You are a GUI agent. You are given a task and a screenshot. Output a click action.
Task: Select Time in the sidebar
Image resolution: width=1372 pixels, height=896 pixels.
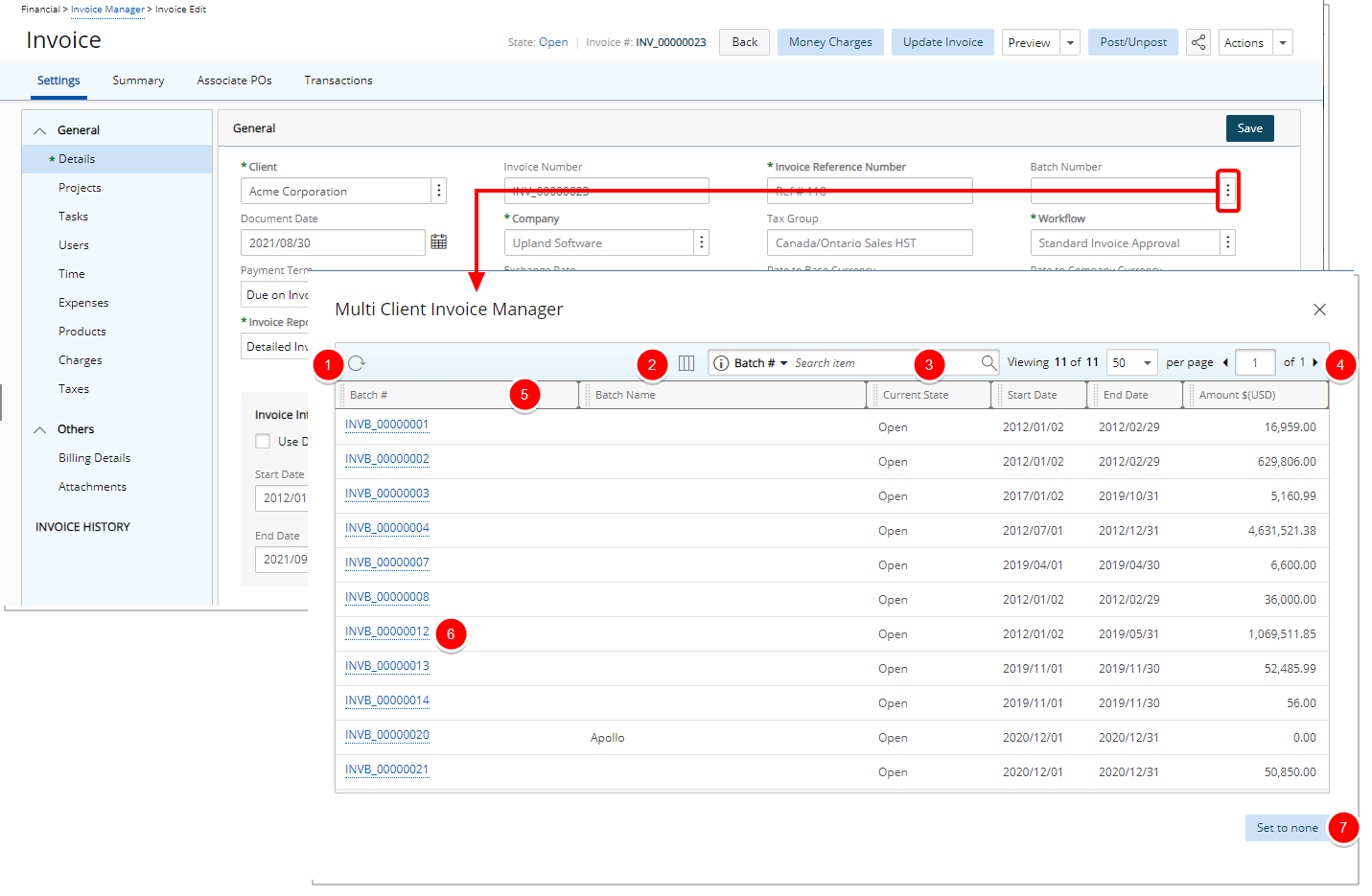tap(71, 274)
